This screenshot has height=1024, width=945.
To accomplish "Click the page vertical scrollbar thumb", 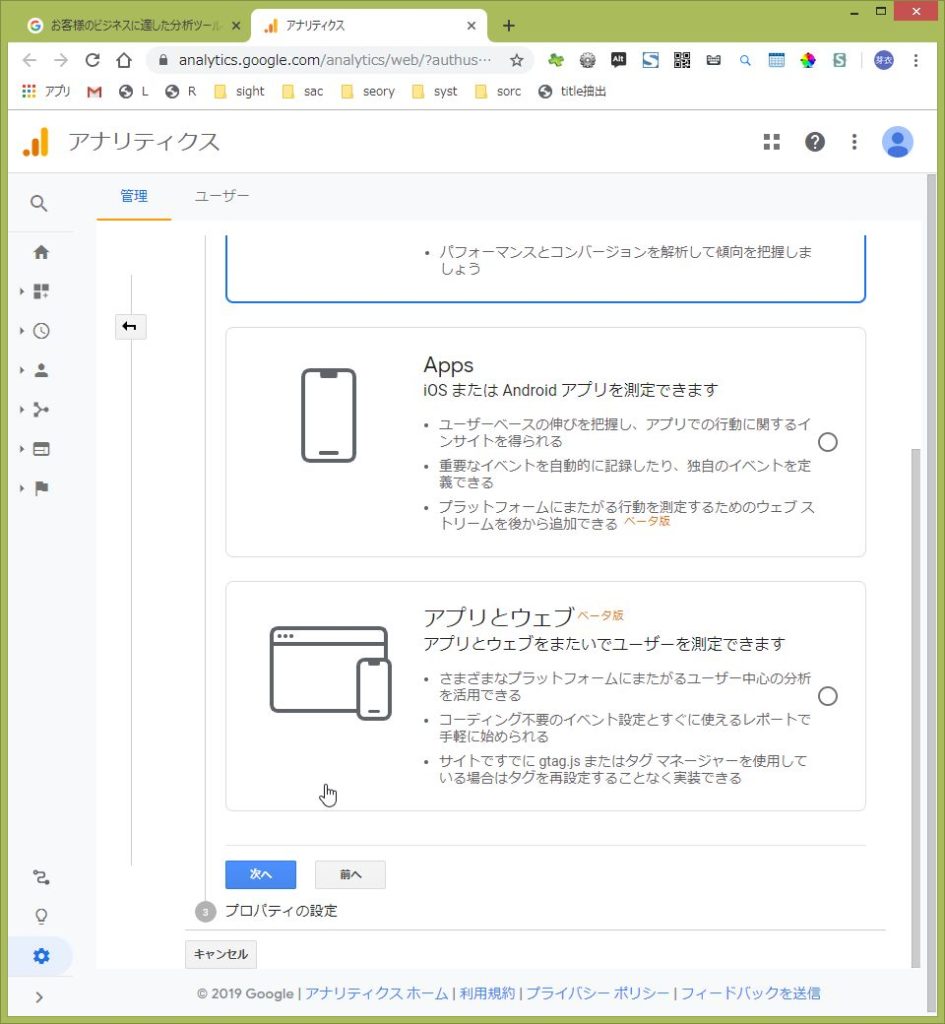I will tap(916, 708).
